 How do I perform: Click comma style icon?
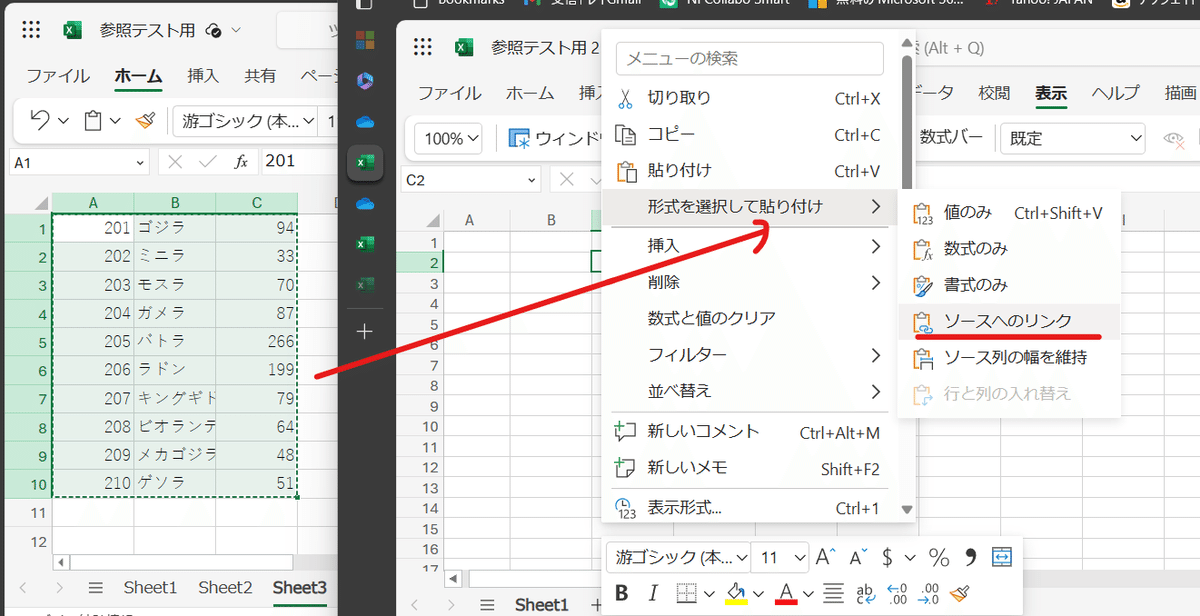pos(970,557)
